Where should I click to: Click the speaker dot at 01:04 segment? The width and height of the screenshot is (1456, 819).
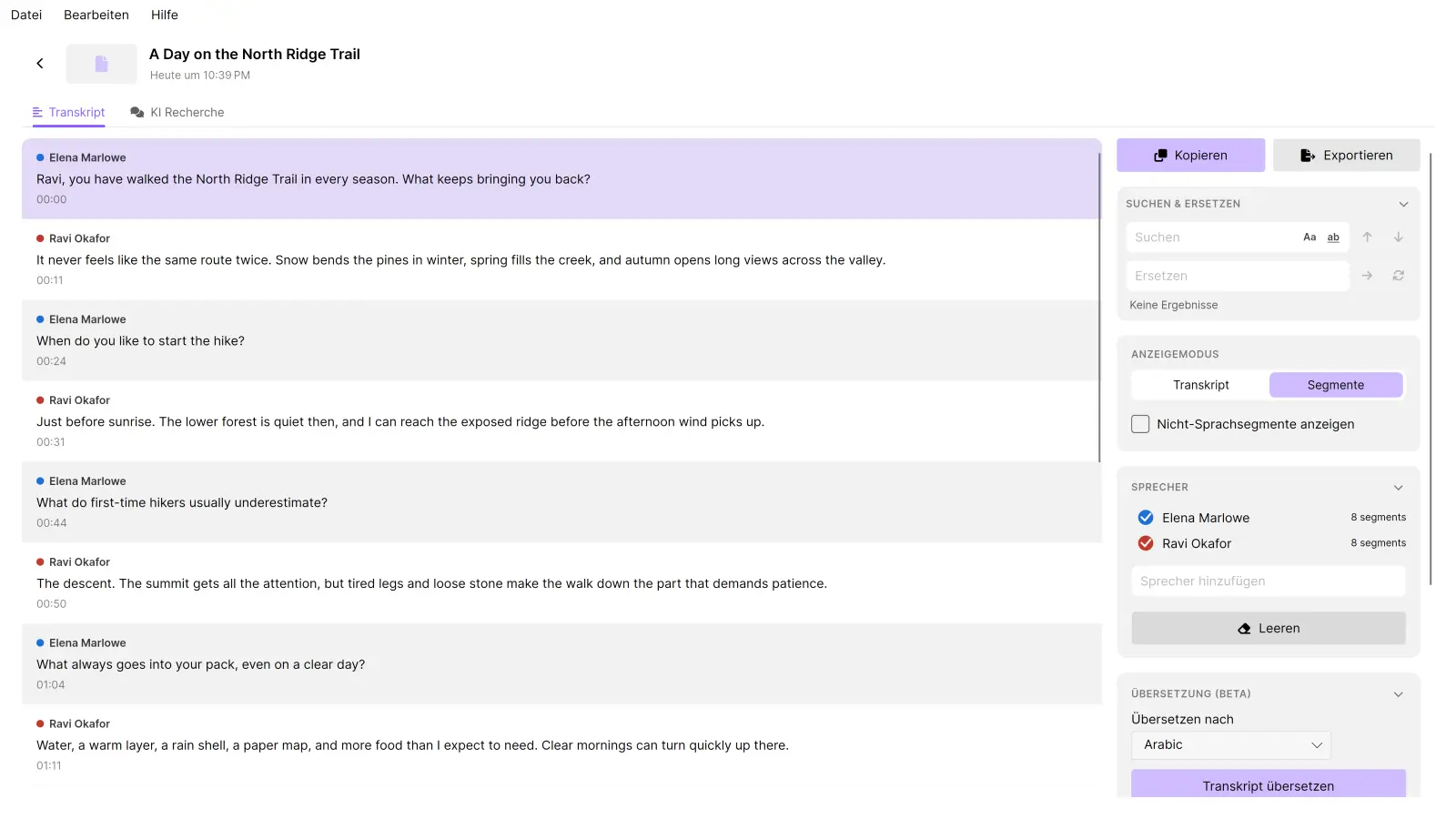coord(40,643)
